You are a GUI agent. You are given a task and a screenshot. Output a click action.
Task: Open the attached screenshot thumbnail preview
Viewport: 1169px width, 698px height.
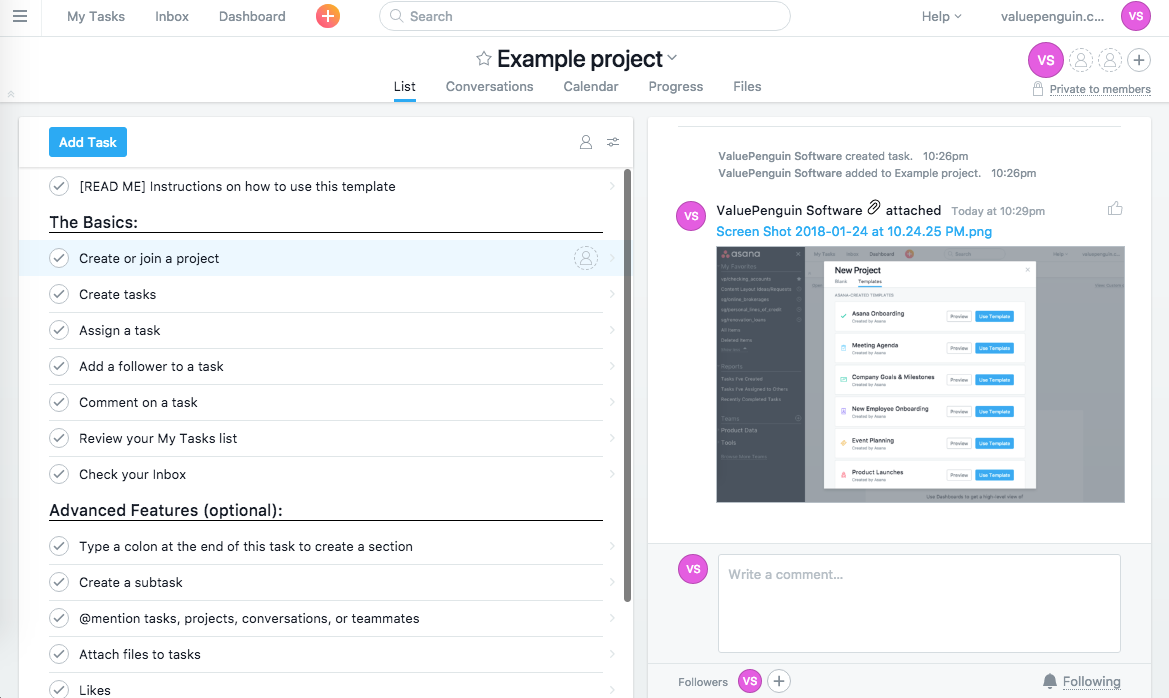coord(920,374)
